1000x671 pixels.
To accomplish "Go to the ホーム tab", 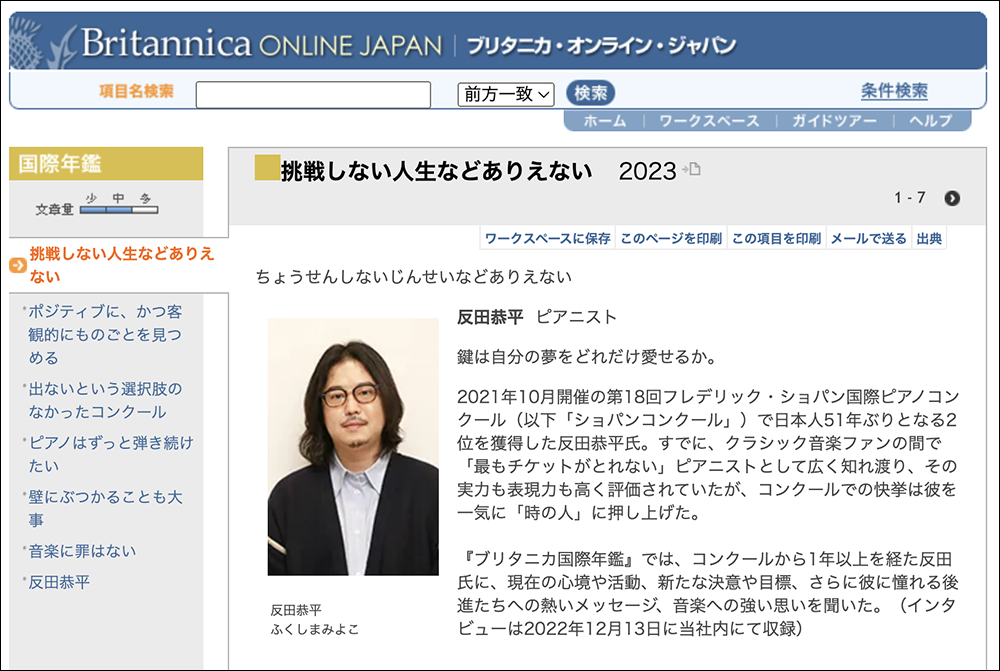I will pyautogui.click(x=604, y=121).
